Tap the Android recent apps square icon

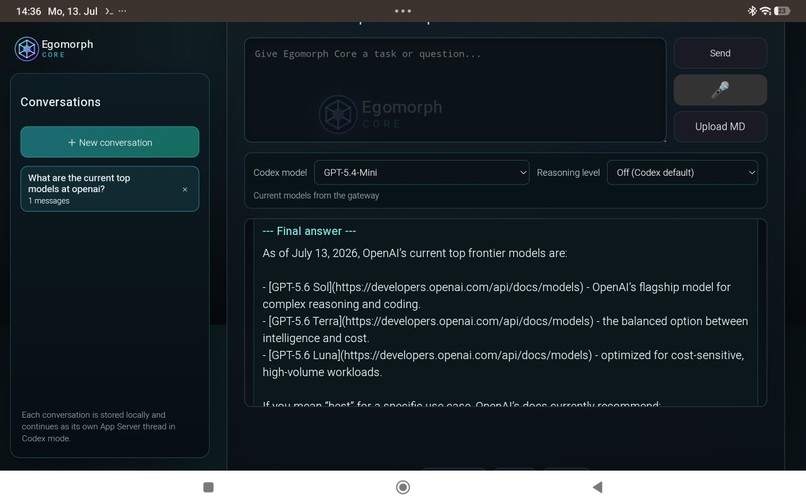208,487
